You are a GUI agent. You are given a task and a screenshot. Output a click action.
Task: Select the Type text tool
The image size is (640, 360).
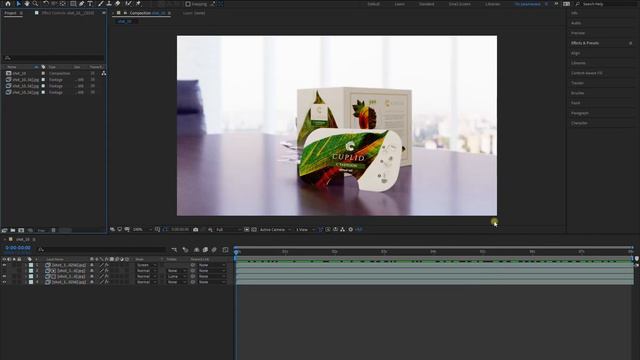click(90, 4)
